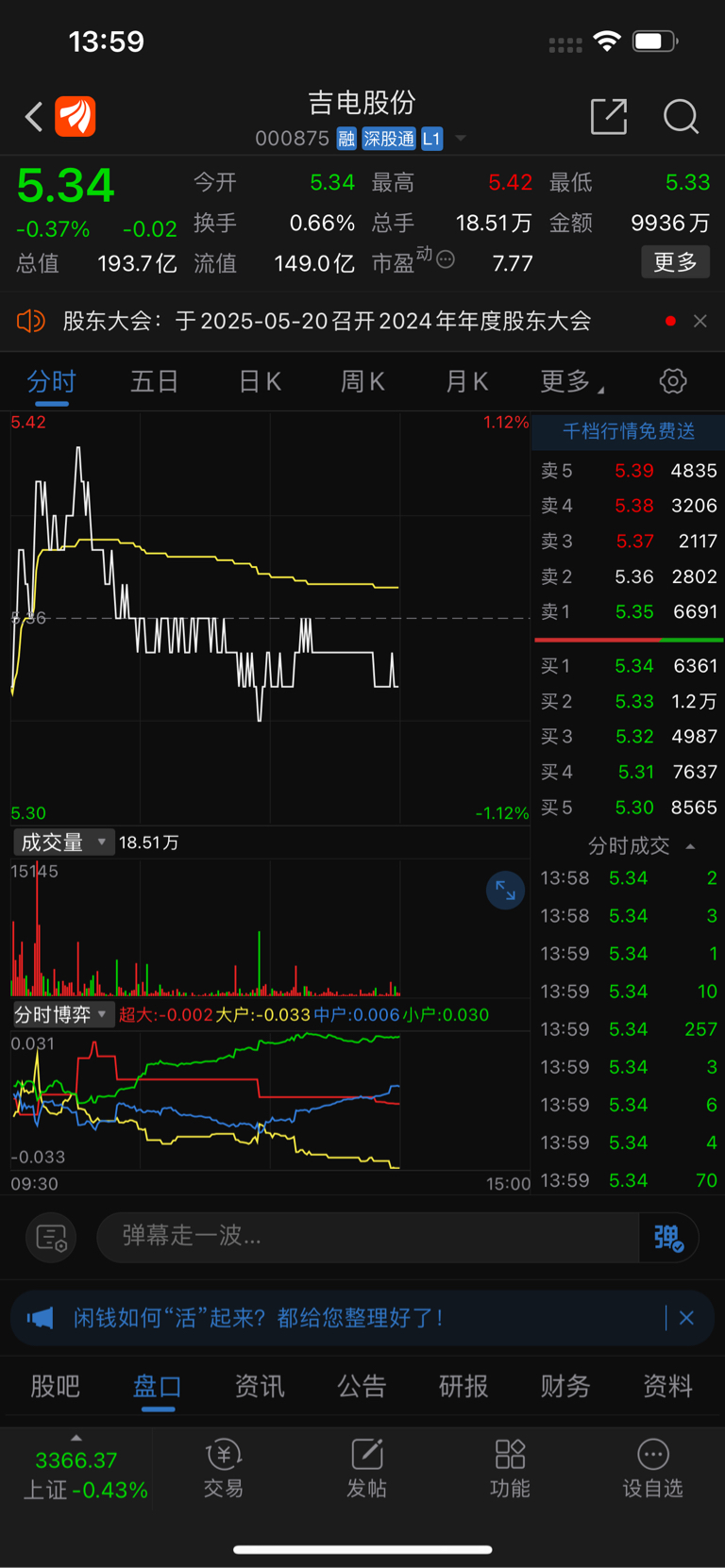Viewport: 725px width, 1568px height.
Task: Open the 分时博弈 indicator dropdown
Action: (x=63, y=1014)
